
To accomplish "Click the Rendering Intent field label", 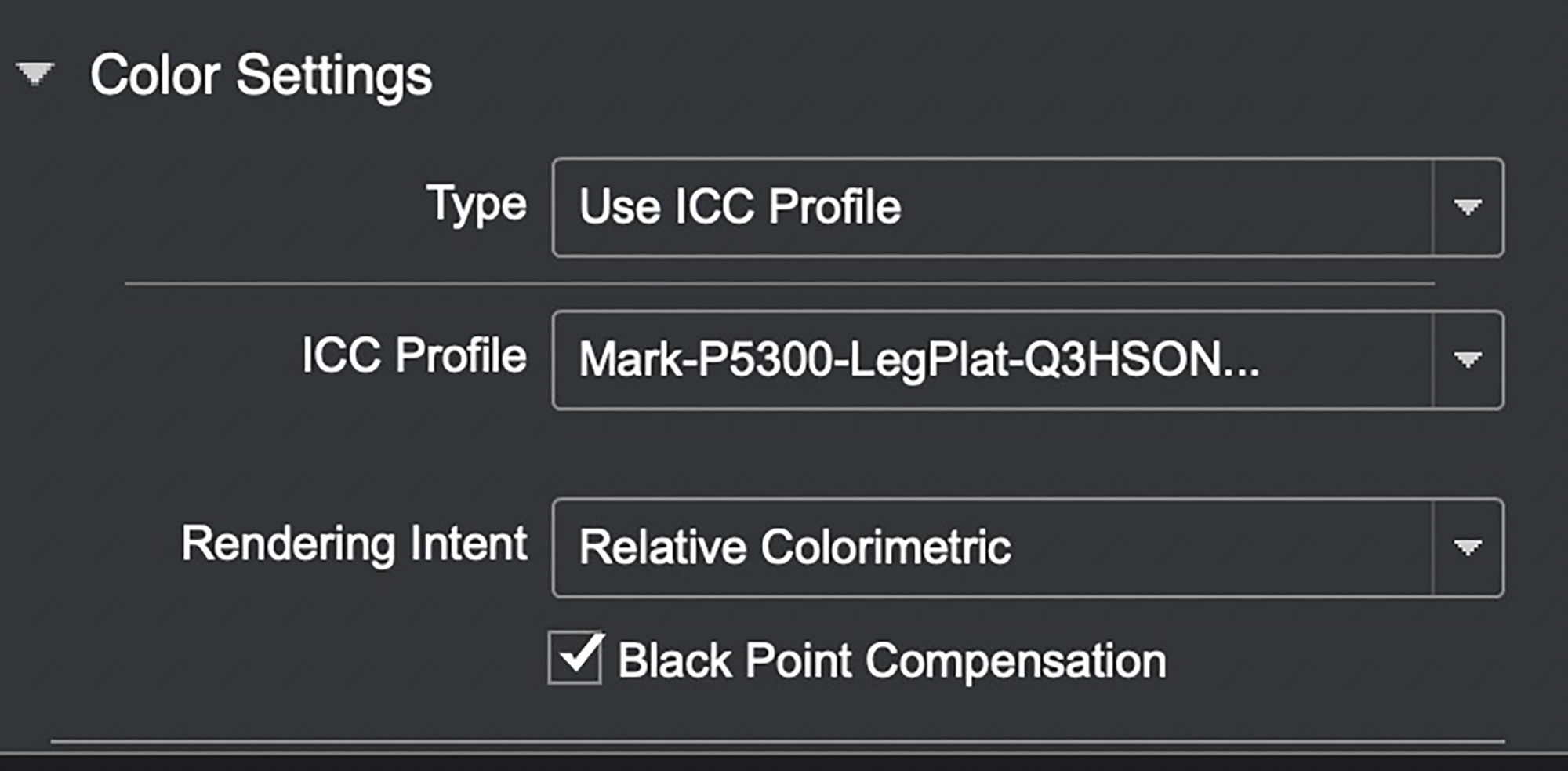I will click(x=354, y=544).
